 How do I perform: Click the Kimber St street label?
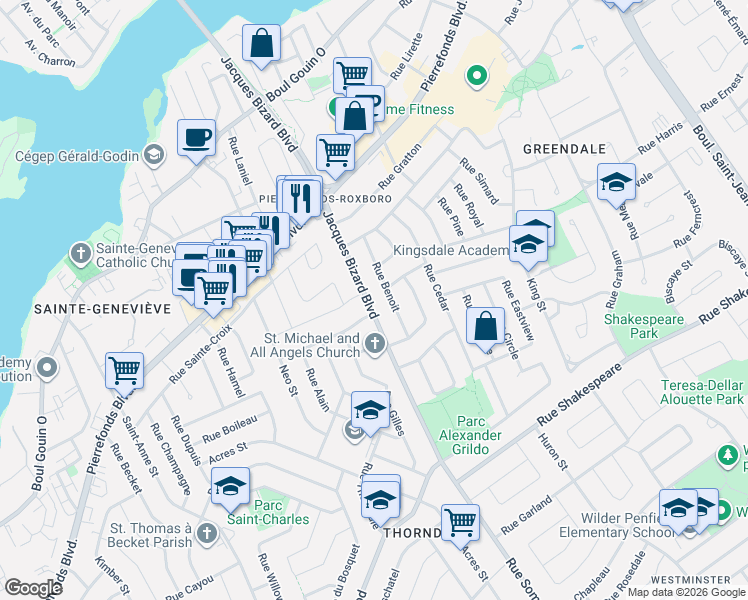[112, 575]
